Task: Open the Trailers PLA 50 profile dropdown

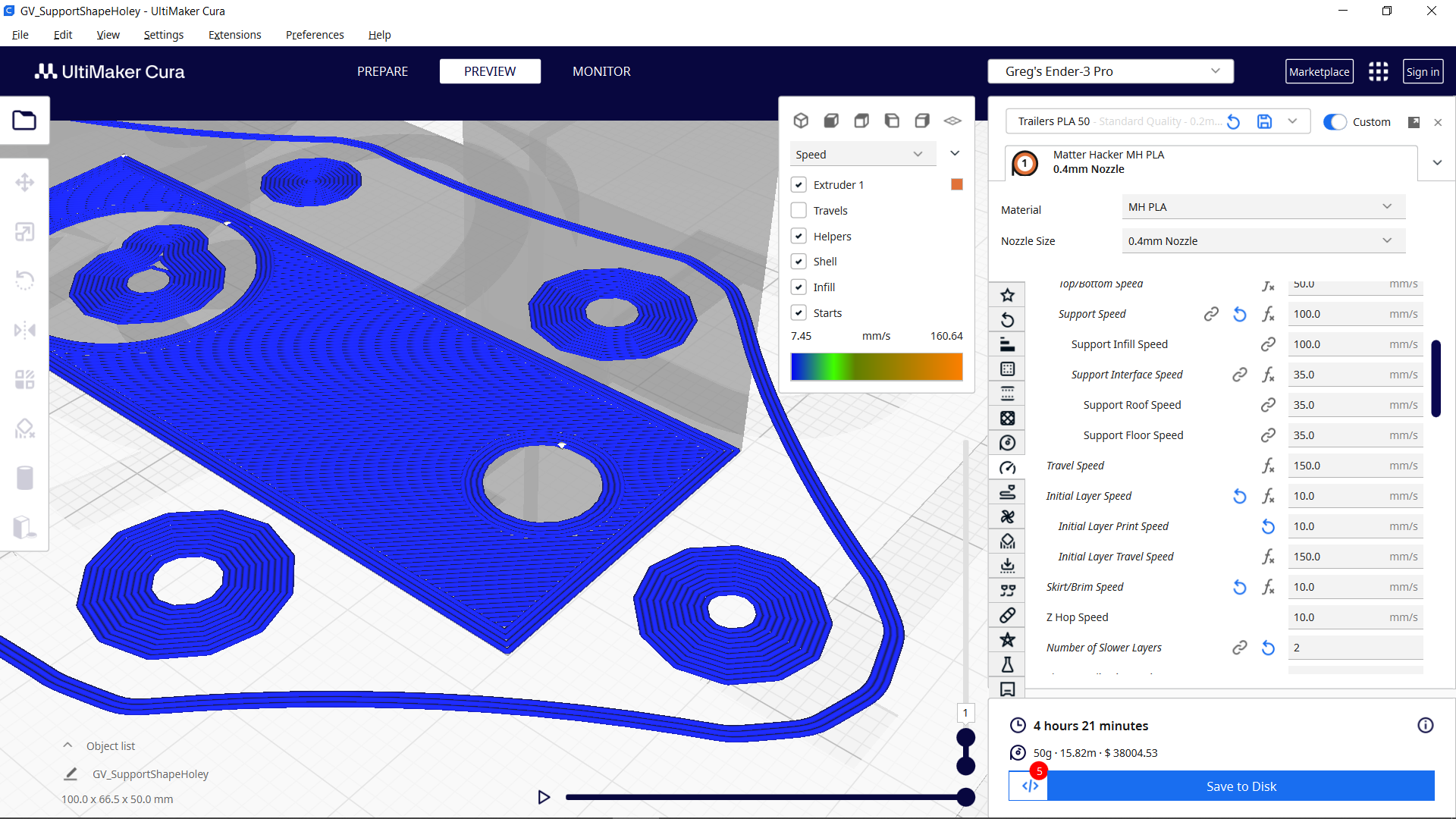Action: (x=1292, y=121)
